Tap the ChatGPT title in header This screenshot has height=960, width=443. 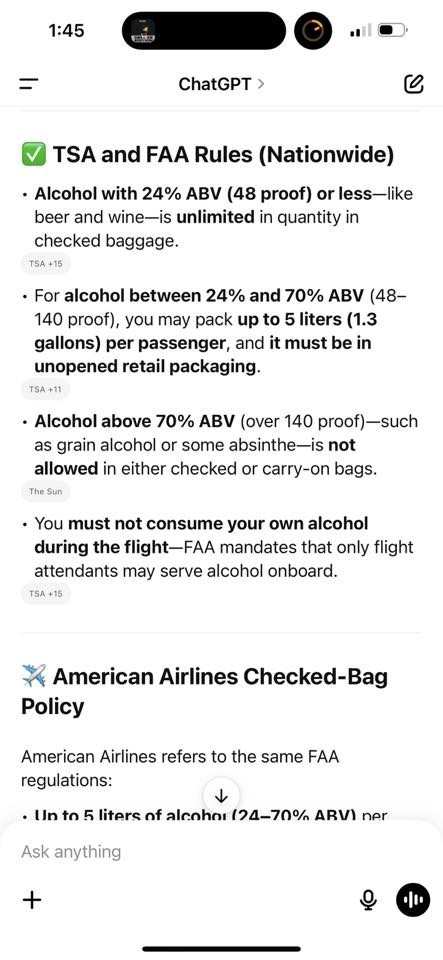(215, 84)
